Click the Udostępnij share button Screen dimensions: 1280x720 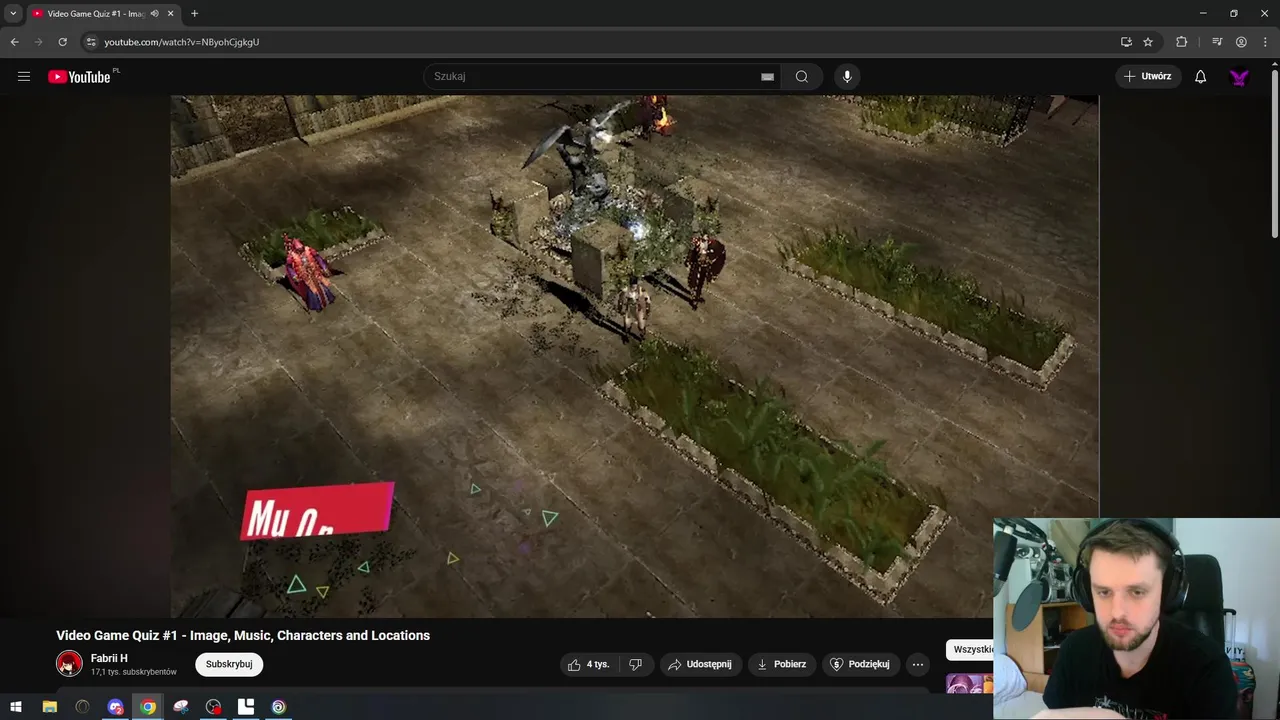pyautogui.click(x=700, y=664)
